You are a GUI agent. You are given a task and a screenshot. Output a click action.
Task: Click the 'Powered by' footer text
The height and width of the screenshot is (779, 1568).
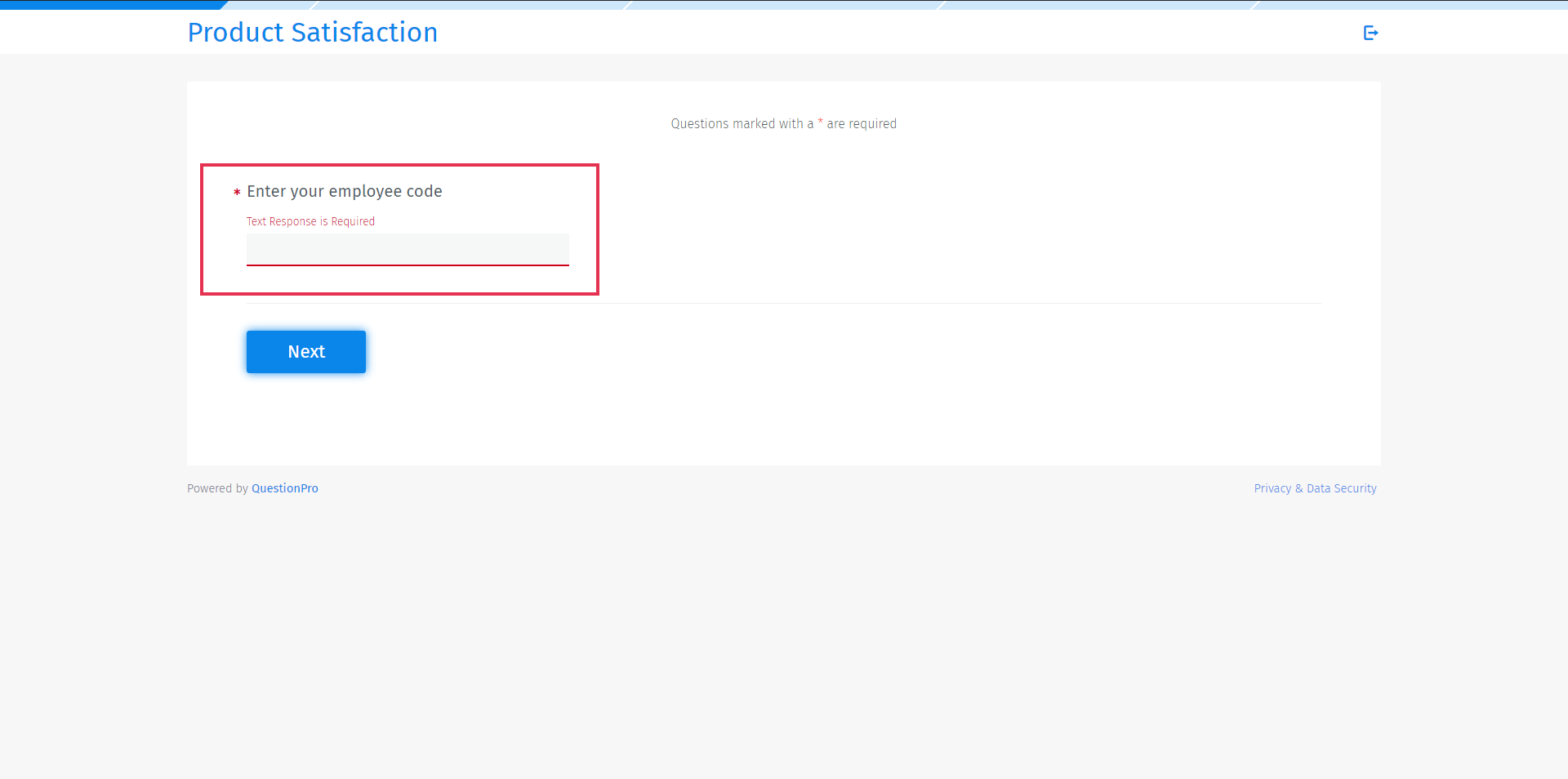click(x=217, y=488)
